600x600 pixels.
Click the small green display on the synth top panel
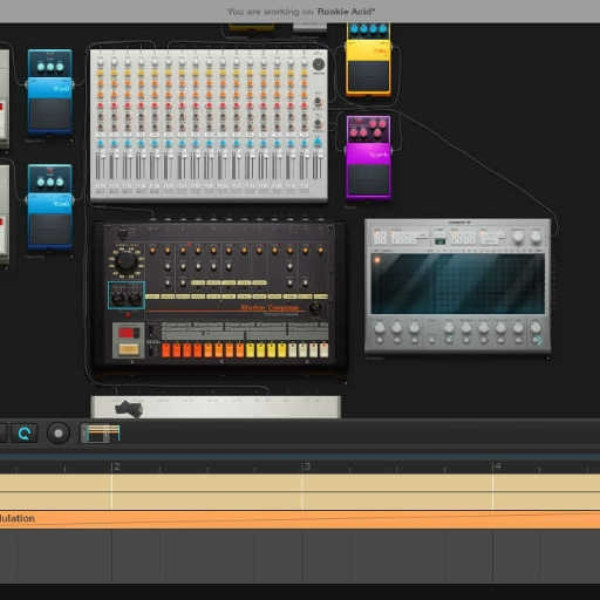(440, 241)
